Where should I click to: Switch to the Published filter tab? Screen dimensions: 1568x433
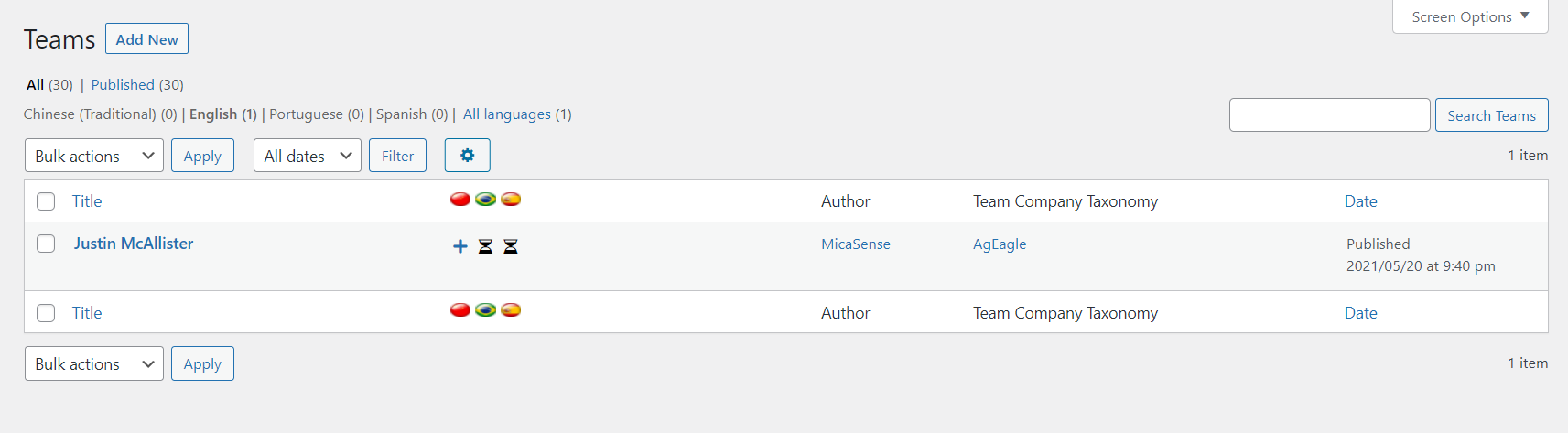[123, 84]
